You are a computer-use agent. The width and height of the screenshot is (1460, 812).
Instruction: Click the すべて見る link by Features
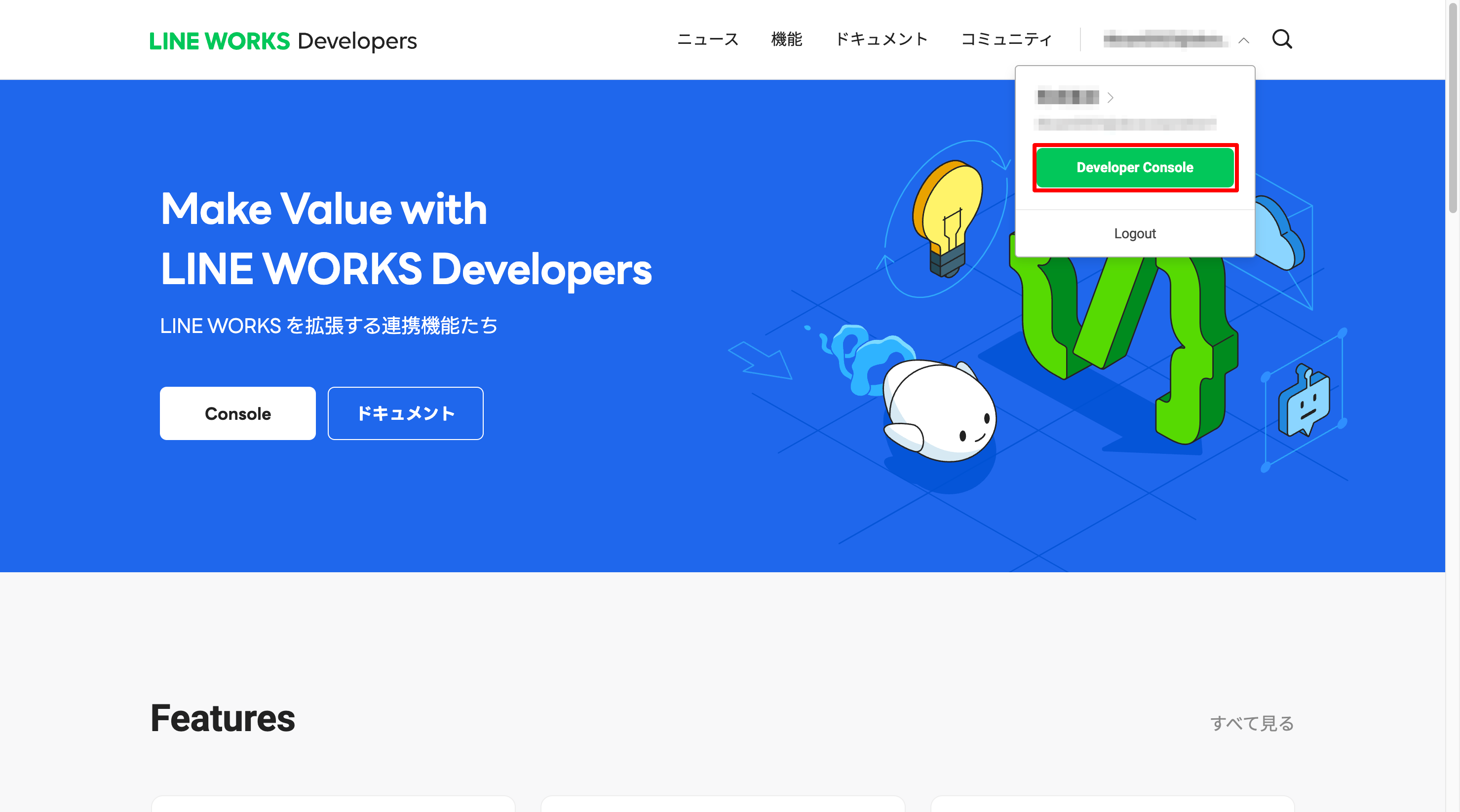1251,724
